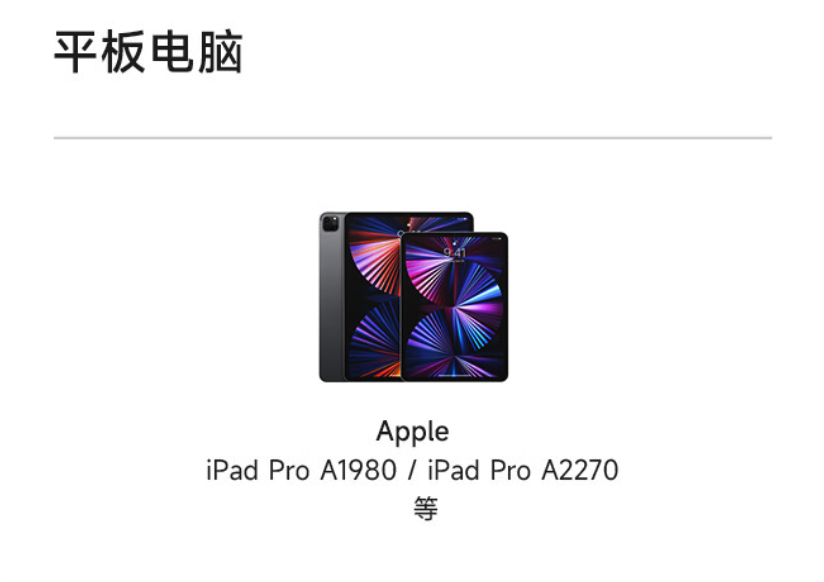Click the 9:41 clock on front iPad
Screen dimensions: 824x582
pos(455,252)
